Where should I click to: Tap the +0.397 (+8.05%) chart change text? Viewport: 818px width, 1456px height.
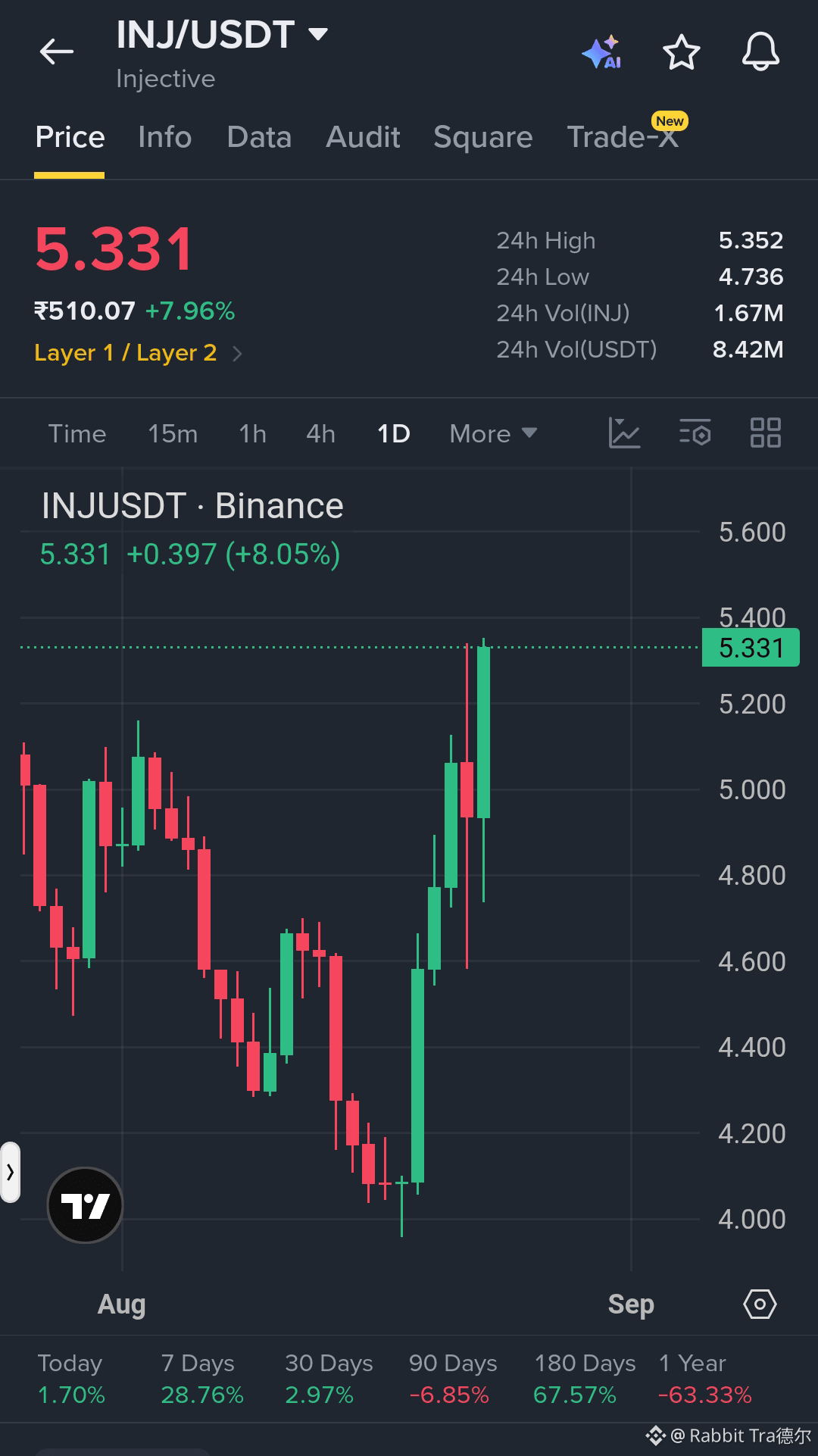[x=233, y=555]
